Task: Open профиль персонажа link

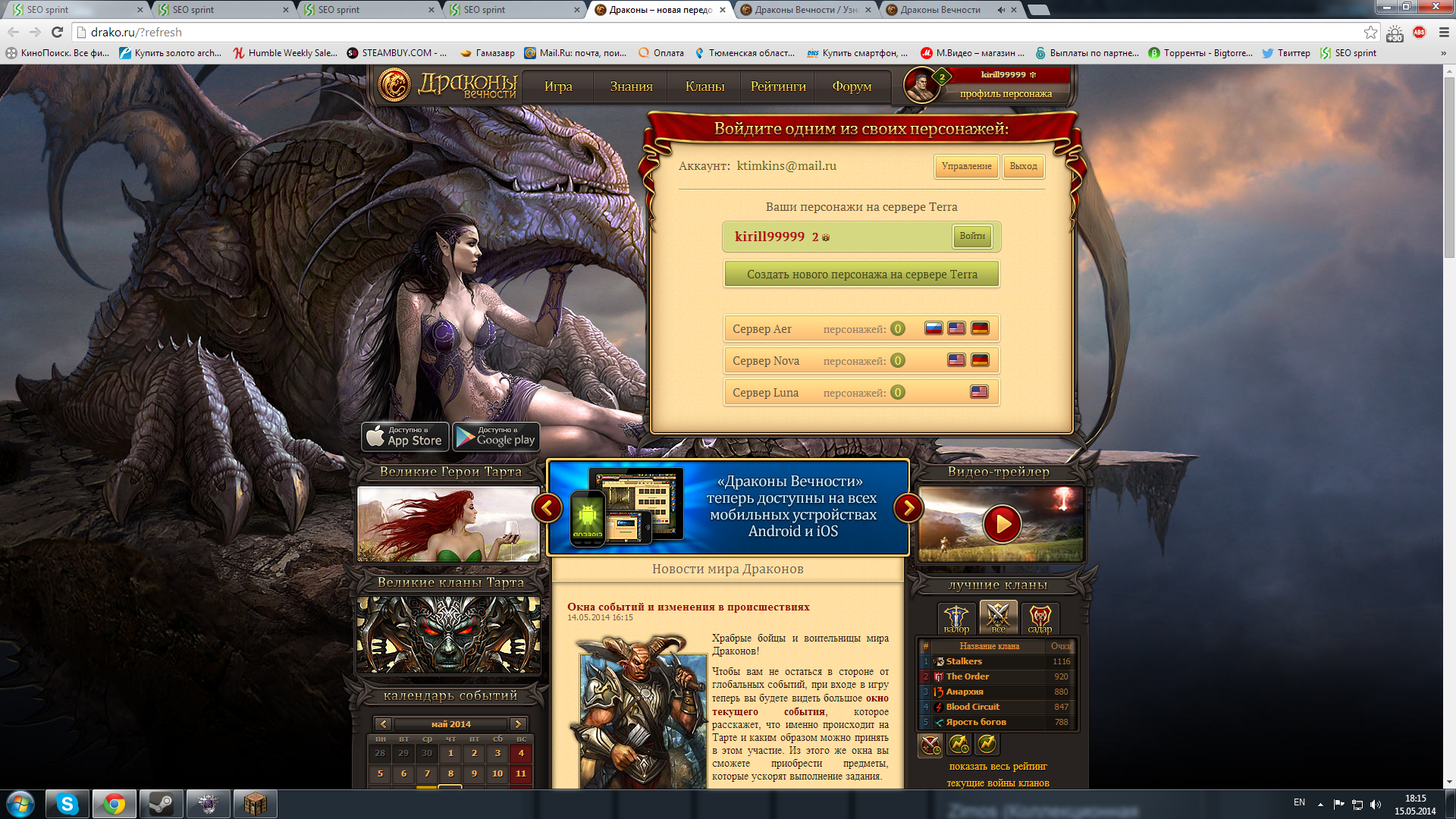Action: coord(1006,94)
